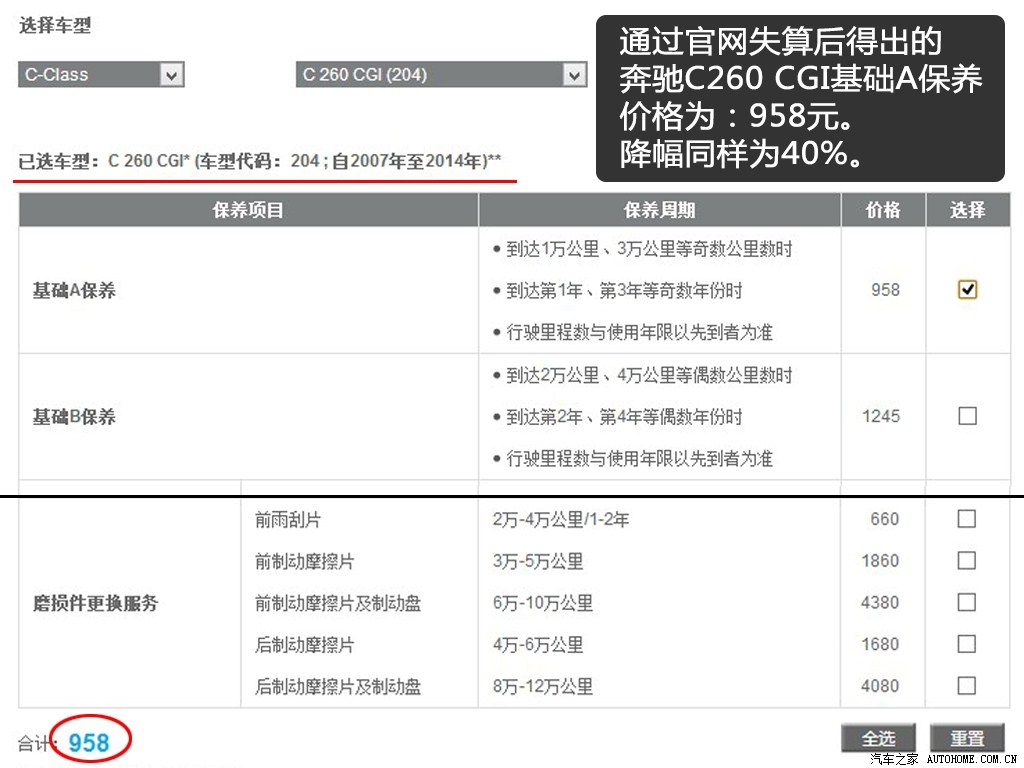Click the 已选车型 selected model line
The height and width of the screenshot is (768, 1024).
click(x=260, y=161)
